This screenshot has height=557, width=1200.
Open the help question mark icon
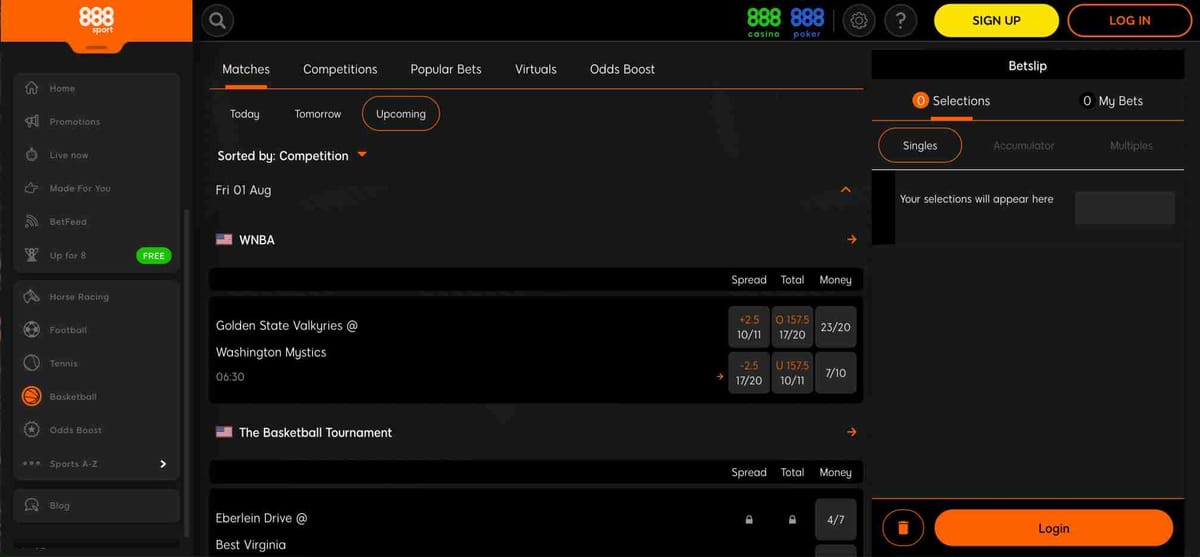[901, 20]
